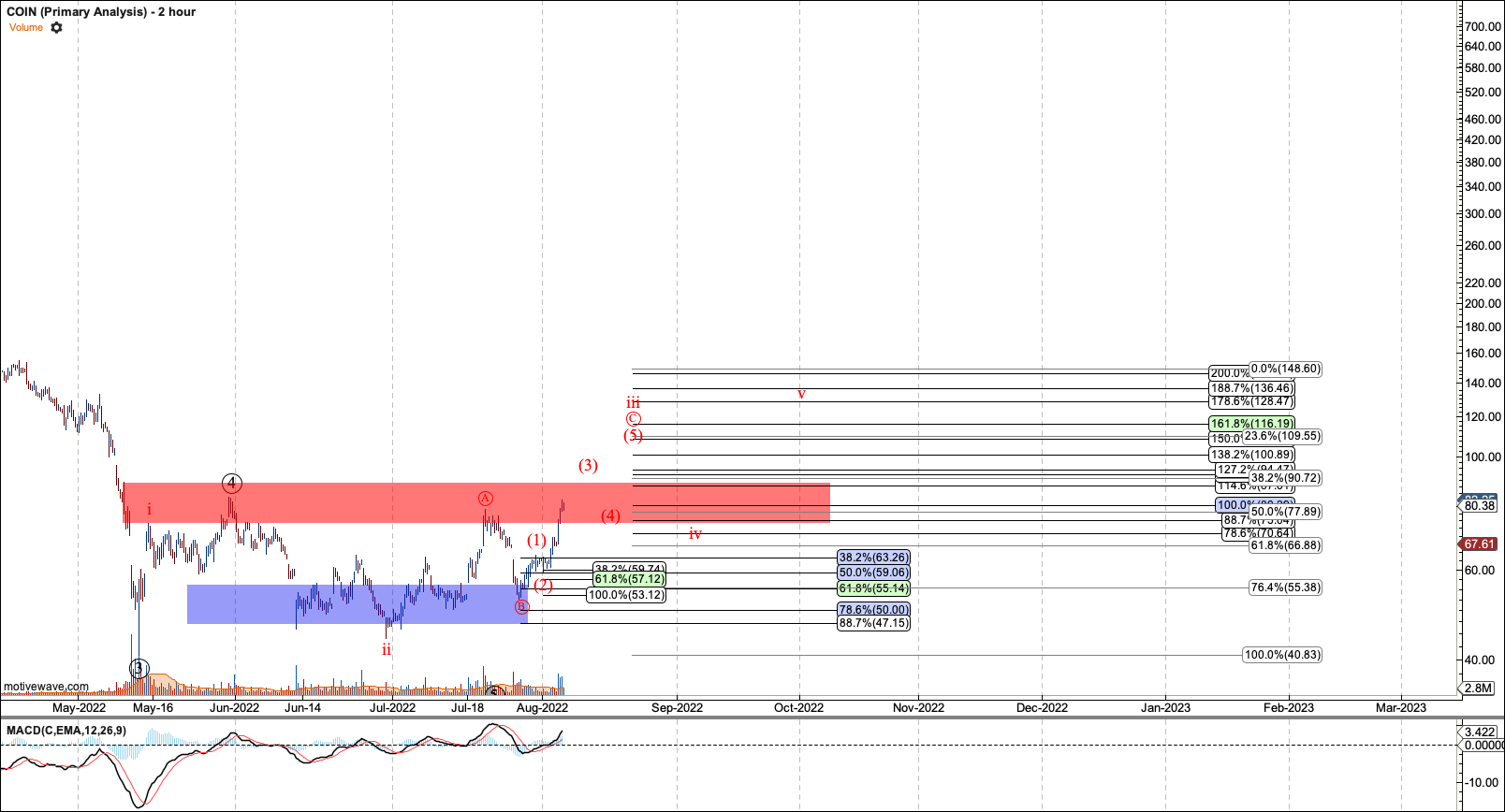Select the orange Volume study label
Image resolution: width=1505 pixels, height=812 pixels.
click(x=26, y=27)
